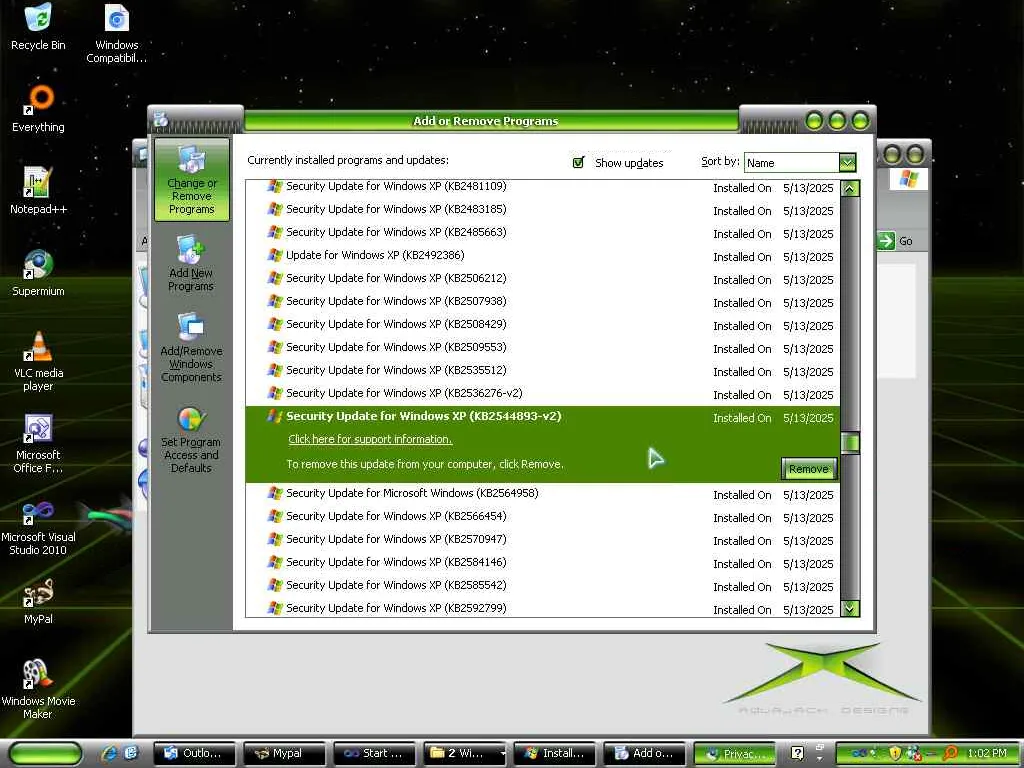This screenshot has height=768, width=1024.
Task: Switch to Outlo... taskbar button
Action: tap(193, 754)
